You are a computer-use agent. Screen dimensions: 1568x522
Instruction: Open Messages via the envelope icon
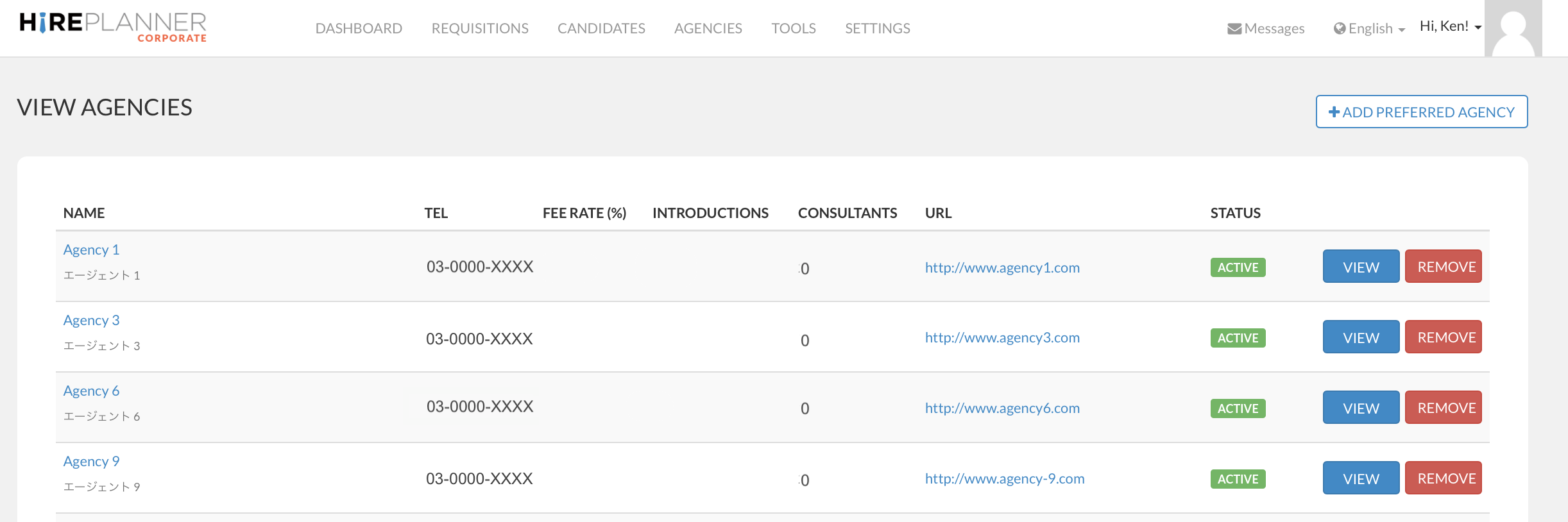pyautogui.click(x=1234, y=29)
